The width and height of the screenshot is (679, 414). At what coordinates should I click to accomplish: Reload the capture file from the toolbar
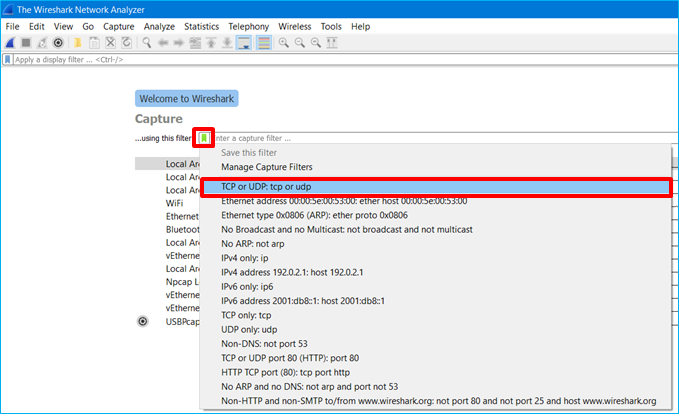[126, 43]
